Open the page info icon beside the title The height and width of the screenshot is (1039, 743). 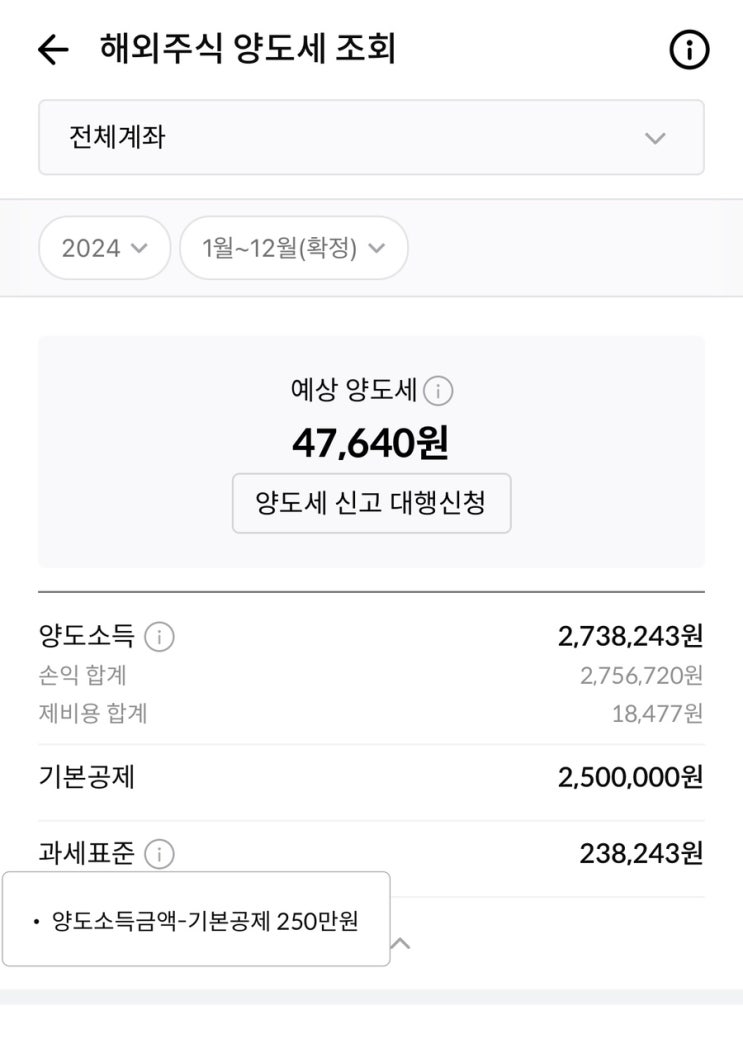pyautogui.click(x=688, y=50)
